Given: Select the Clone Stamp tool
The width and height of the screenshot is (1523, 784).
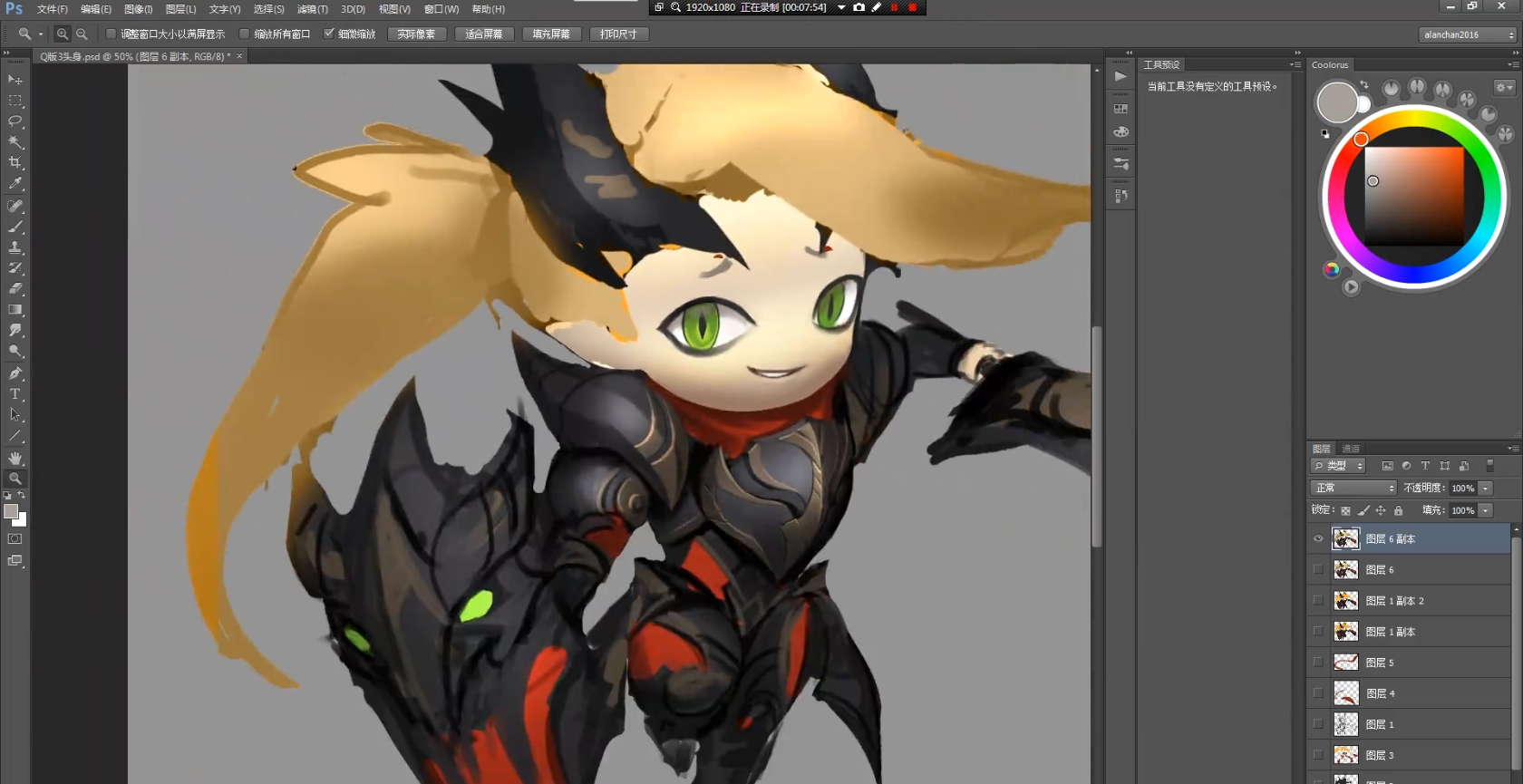Looking at the screenshot, I should coord(15,247).
